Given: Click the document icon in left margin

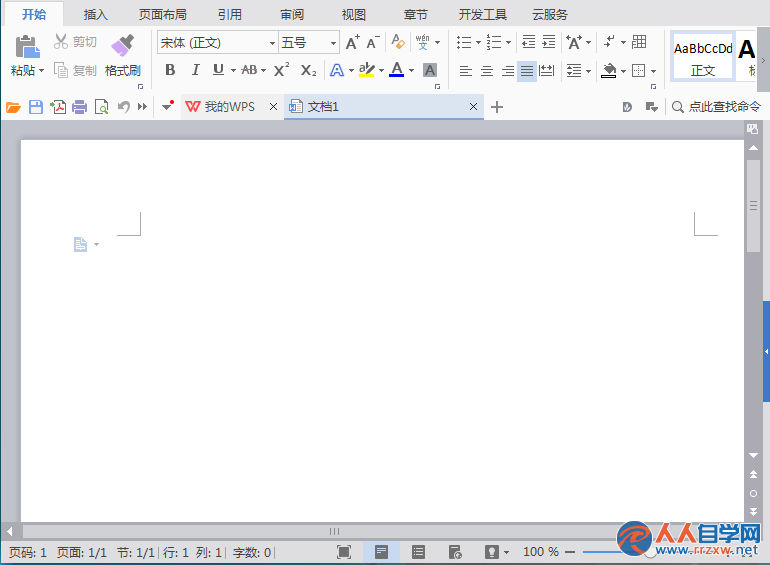Looking at the screenshot, I should (81, 244).
